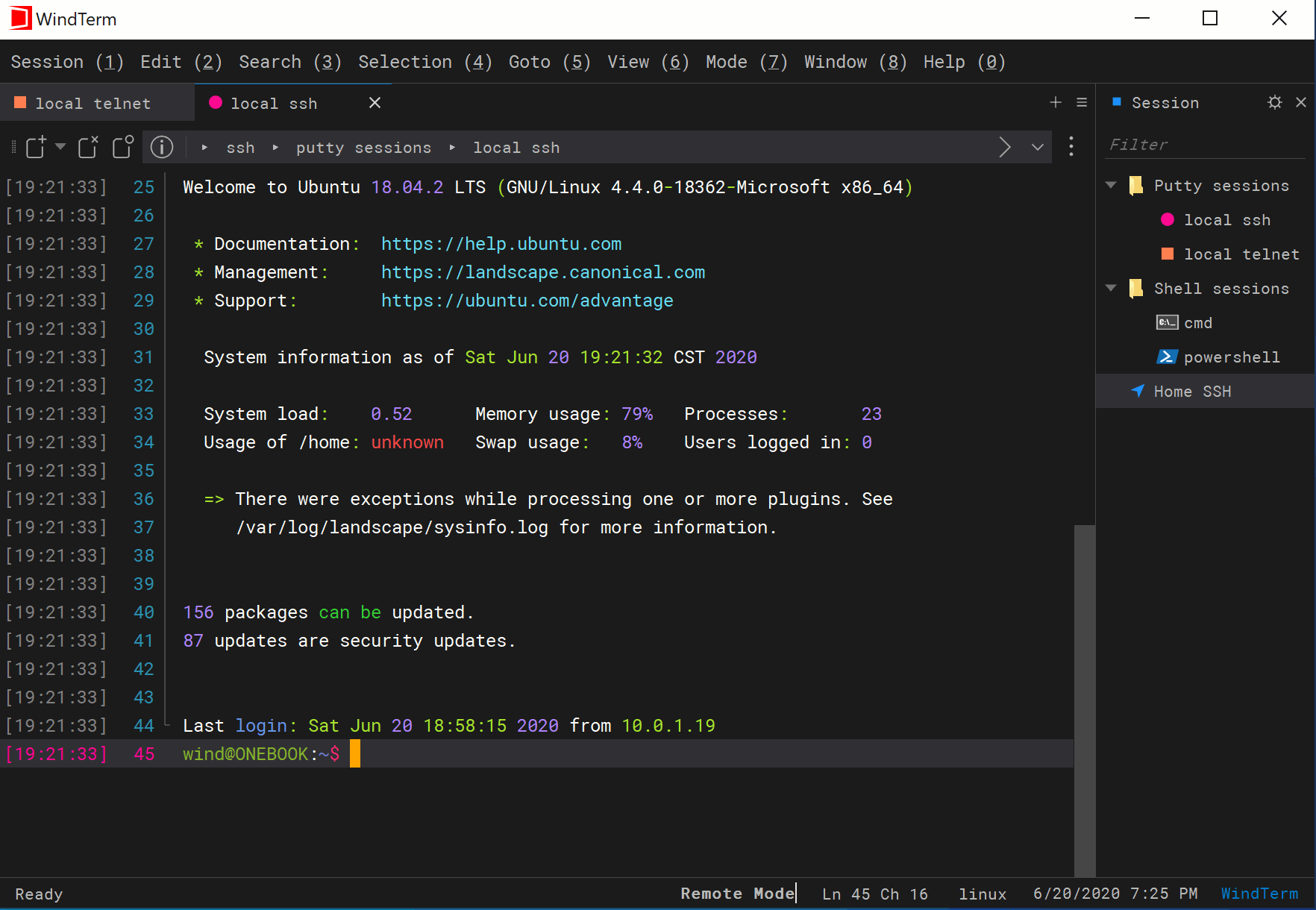Open the help.ubuntu.com link
Screen dimensions: 1316x910
coord(501,244)
